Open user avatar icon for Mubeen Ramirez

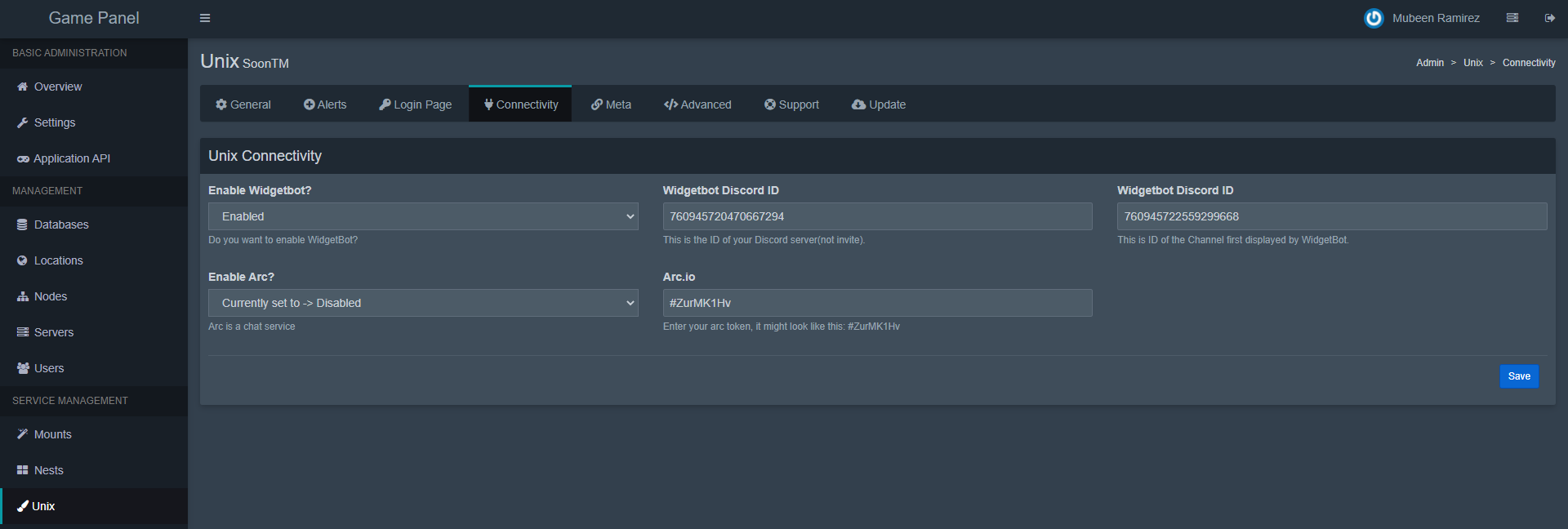1374,18
